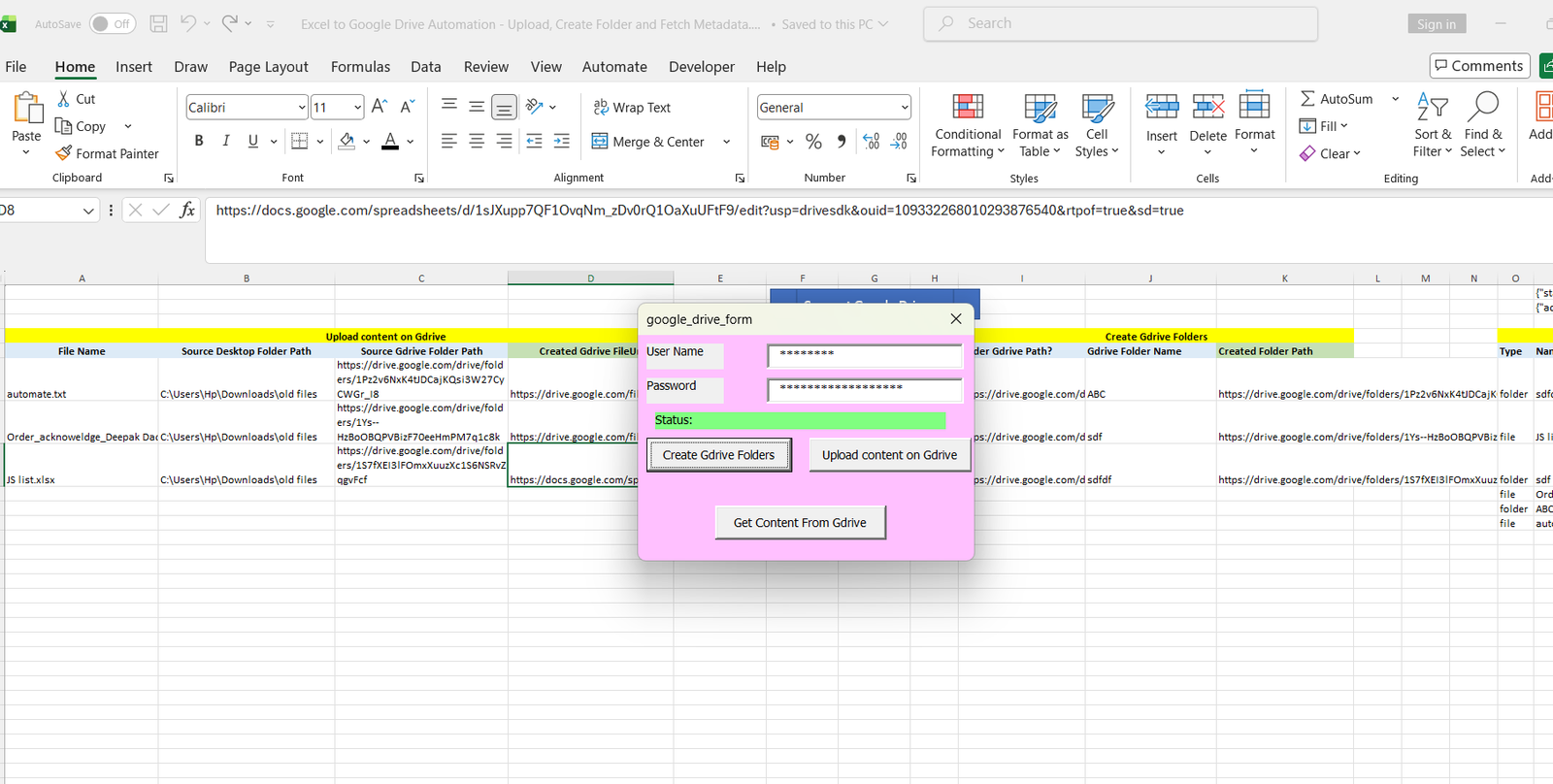This screenshot has height=784, width=1553.
Task: Click the User Name input field
Action: pyautogui.click(x=864, y=355)
